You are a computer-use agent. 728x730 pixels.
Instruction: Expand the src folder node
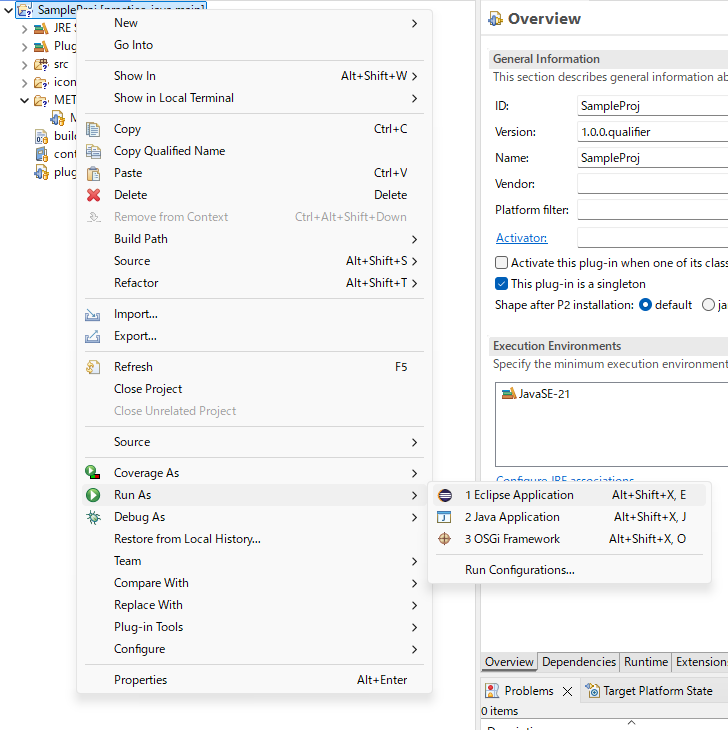tap(25, 65)
